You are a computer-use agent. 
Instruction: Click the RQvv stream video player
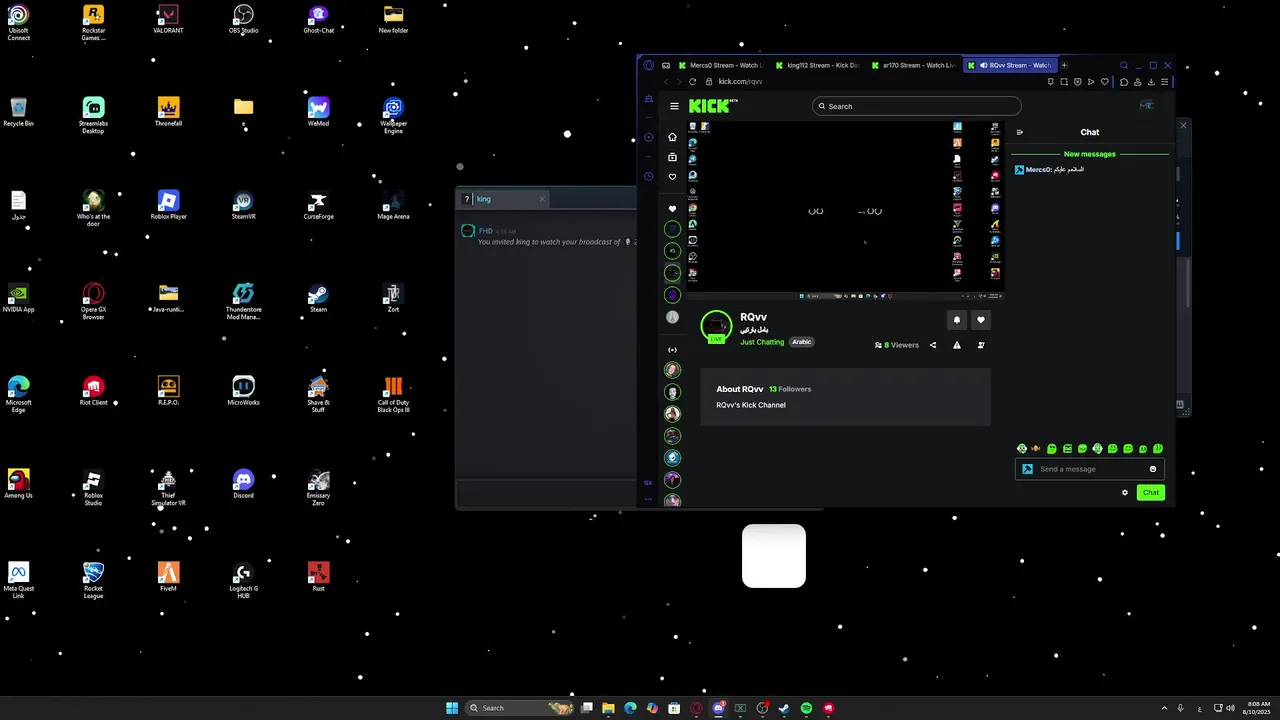[845, 210]
